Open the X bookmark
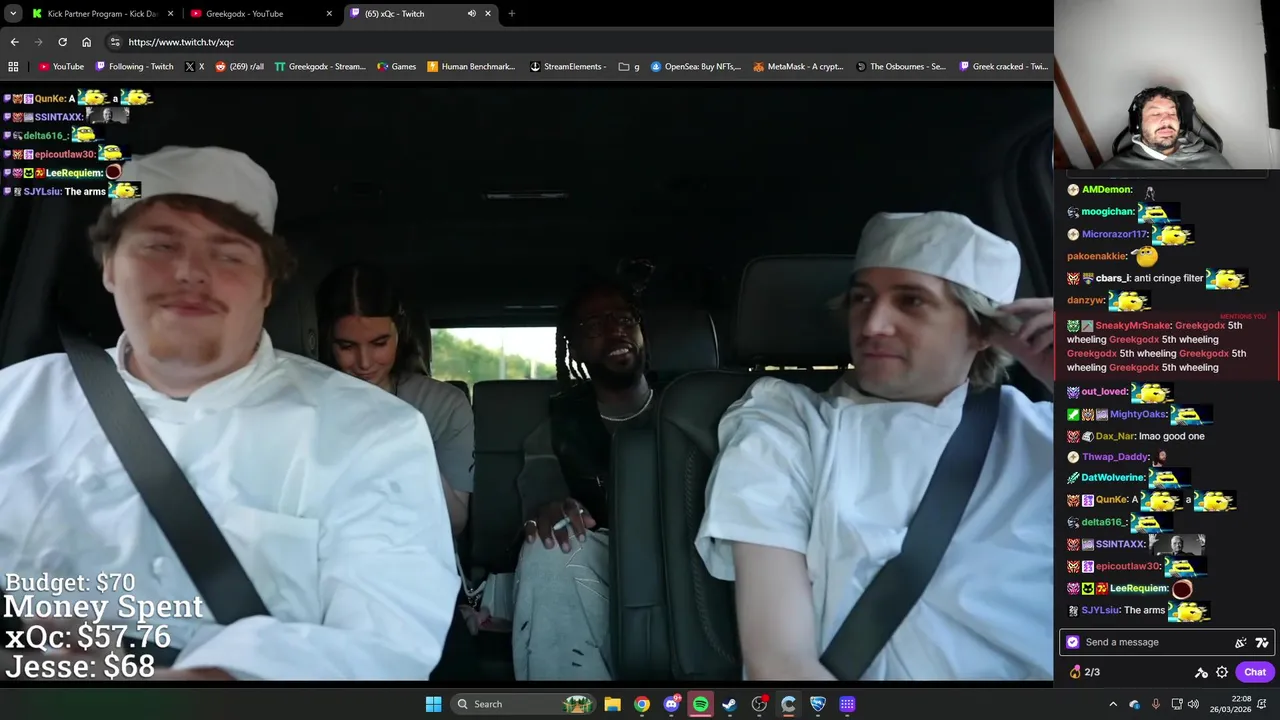 [x=194, y=67]
